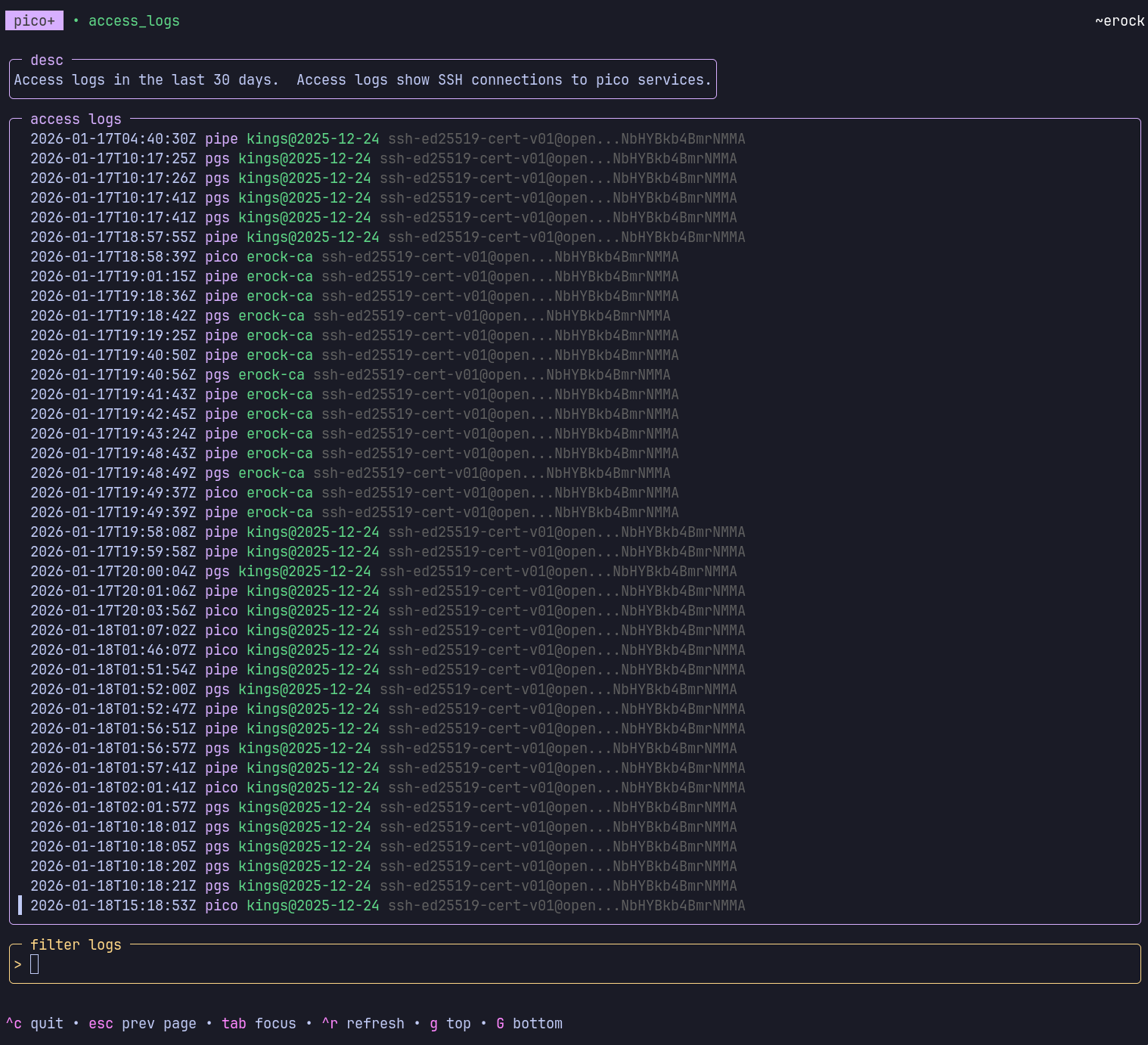Viewport: 1148px width, 1045px height.
Task: Click the tab focus shortcut hint
Action: click(x=259, y=1023)
